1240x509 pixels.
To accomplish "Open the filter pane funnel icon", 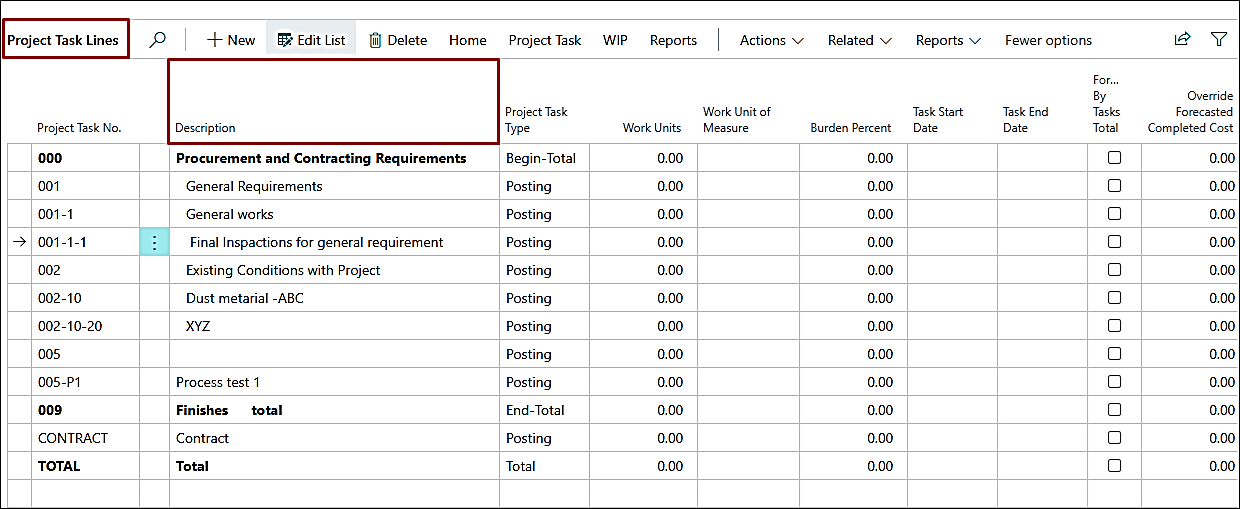I will 1218,39.
